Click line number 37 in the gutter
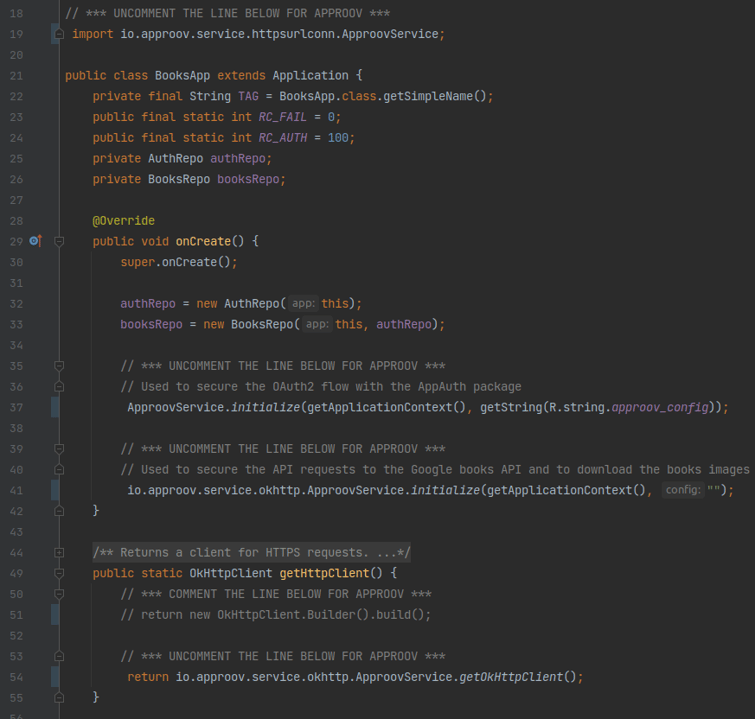This screenshot has height=719, width=755. coord(16,407)
